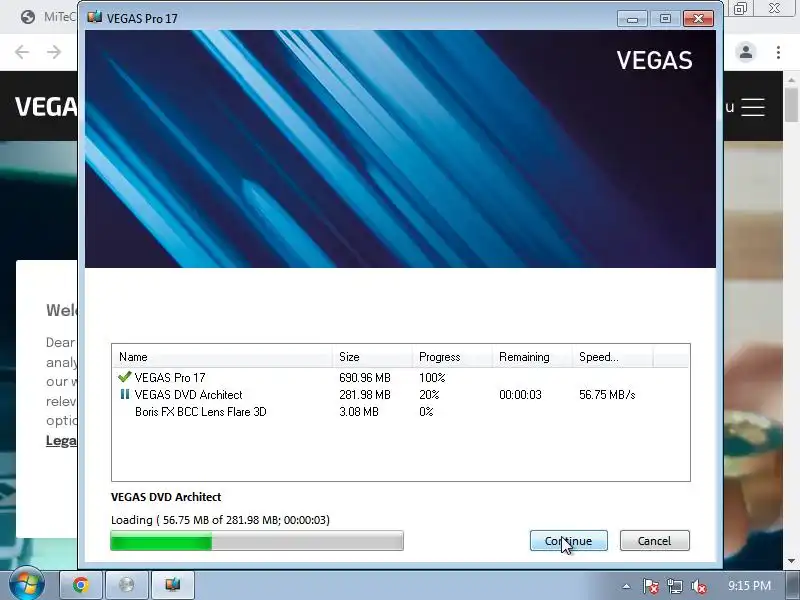Maximize the VEGAS Pro 17 installer window

[x=665, y=19]
